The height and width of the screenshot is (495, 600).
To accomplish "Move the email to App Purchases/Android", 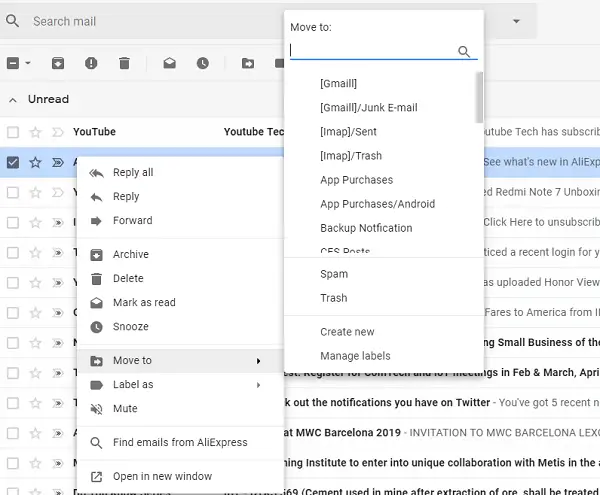I will pos(380,204).
